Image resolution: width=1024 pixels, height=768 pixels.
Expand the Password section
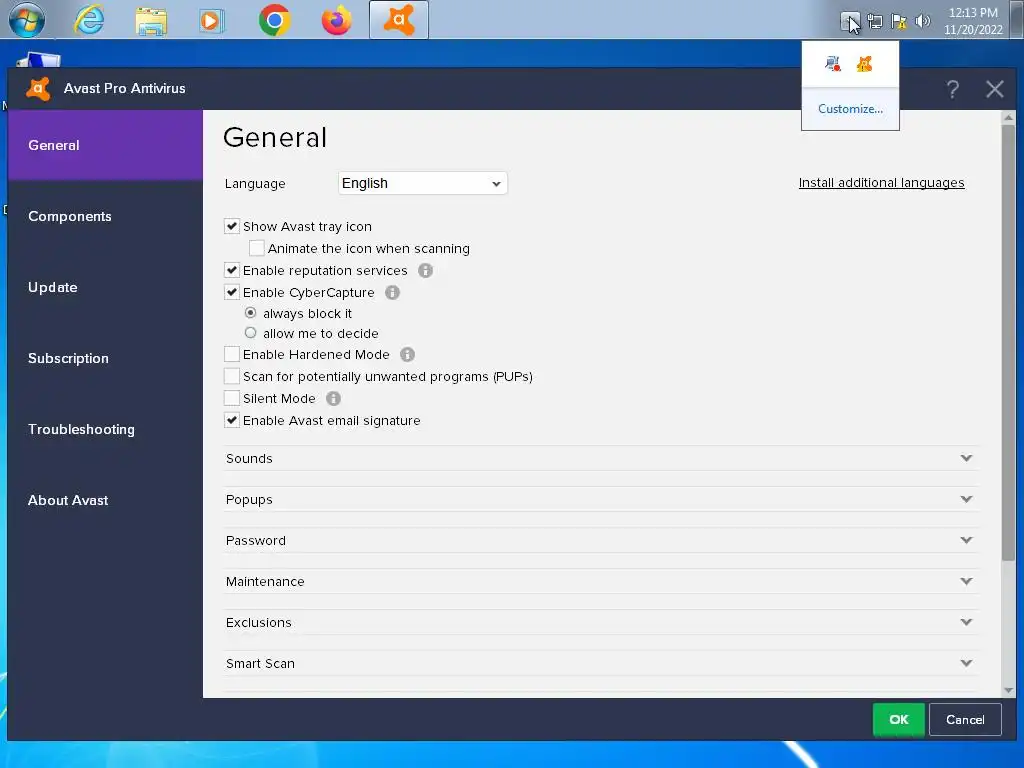[x=601, y=541]
